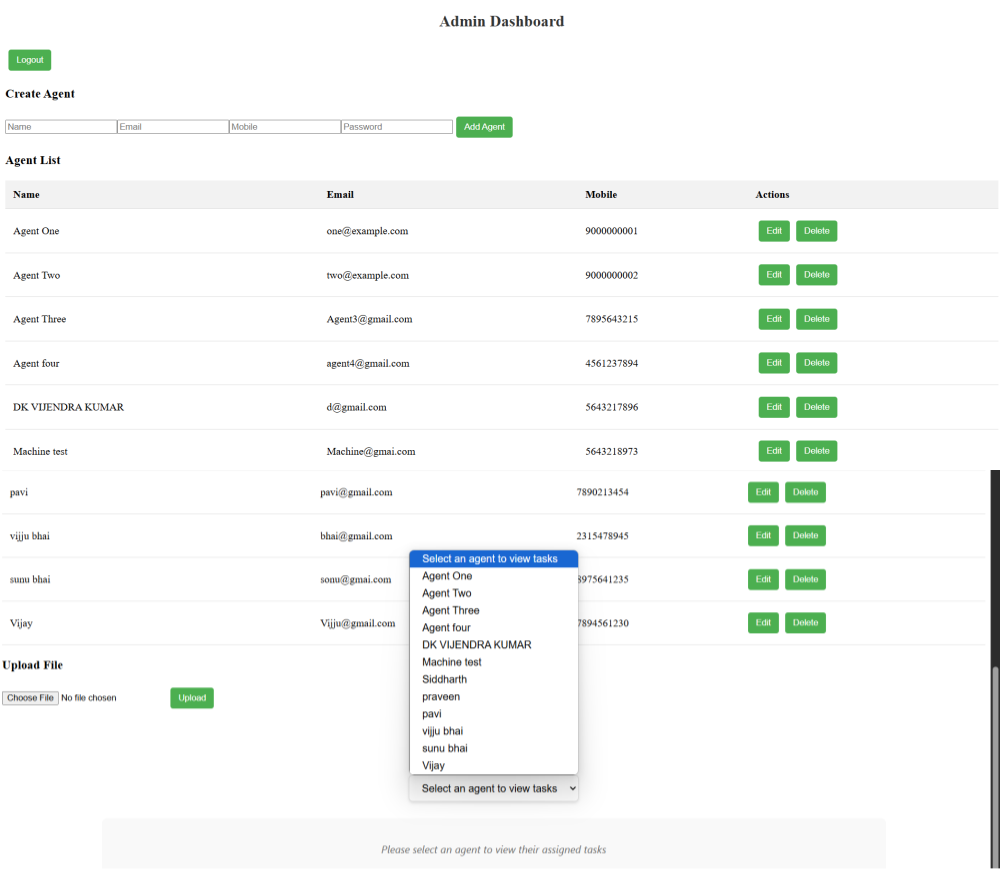Choose pavi in dropdown list
Screen dimensions: 1000x869
coord(494,714)
